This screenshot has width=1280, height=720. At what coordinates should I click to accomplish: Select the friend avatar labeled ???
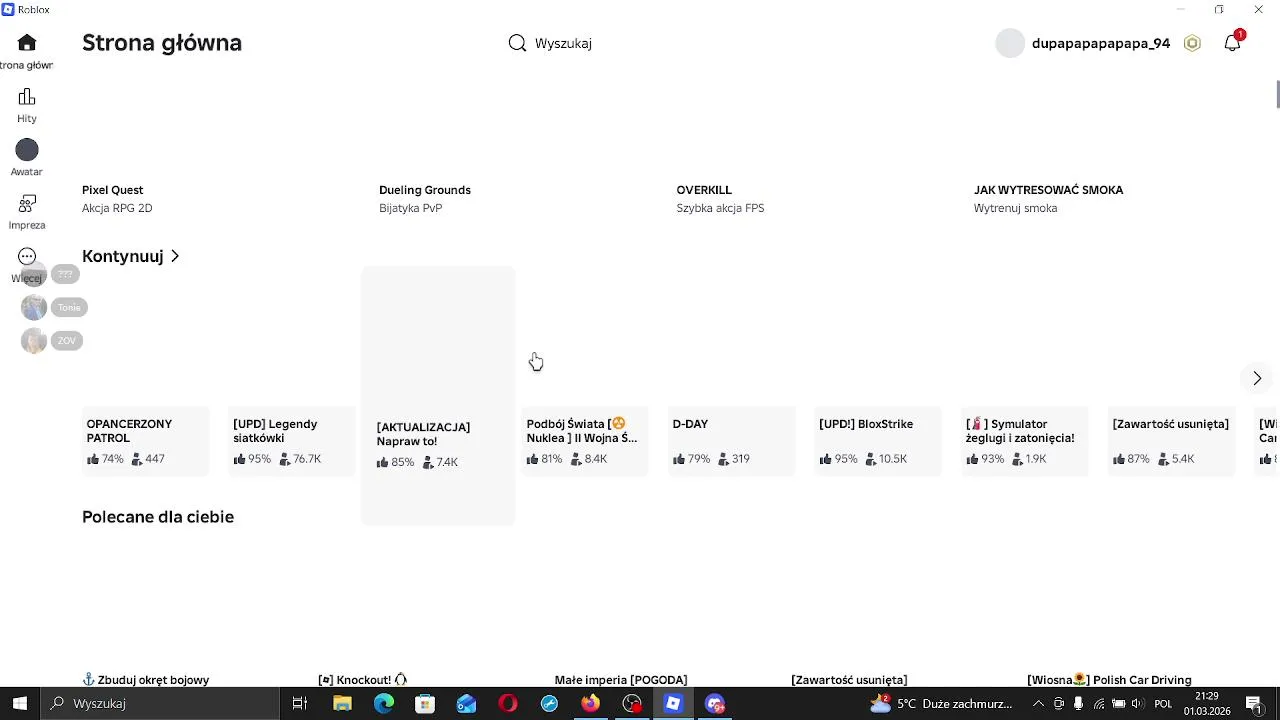pyautogui.click(x=34, y=274)
